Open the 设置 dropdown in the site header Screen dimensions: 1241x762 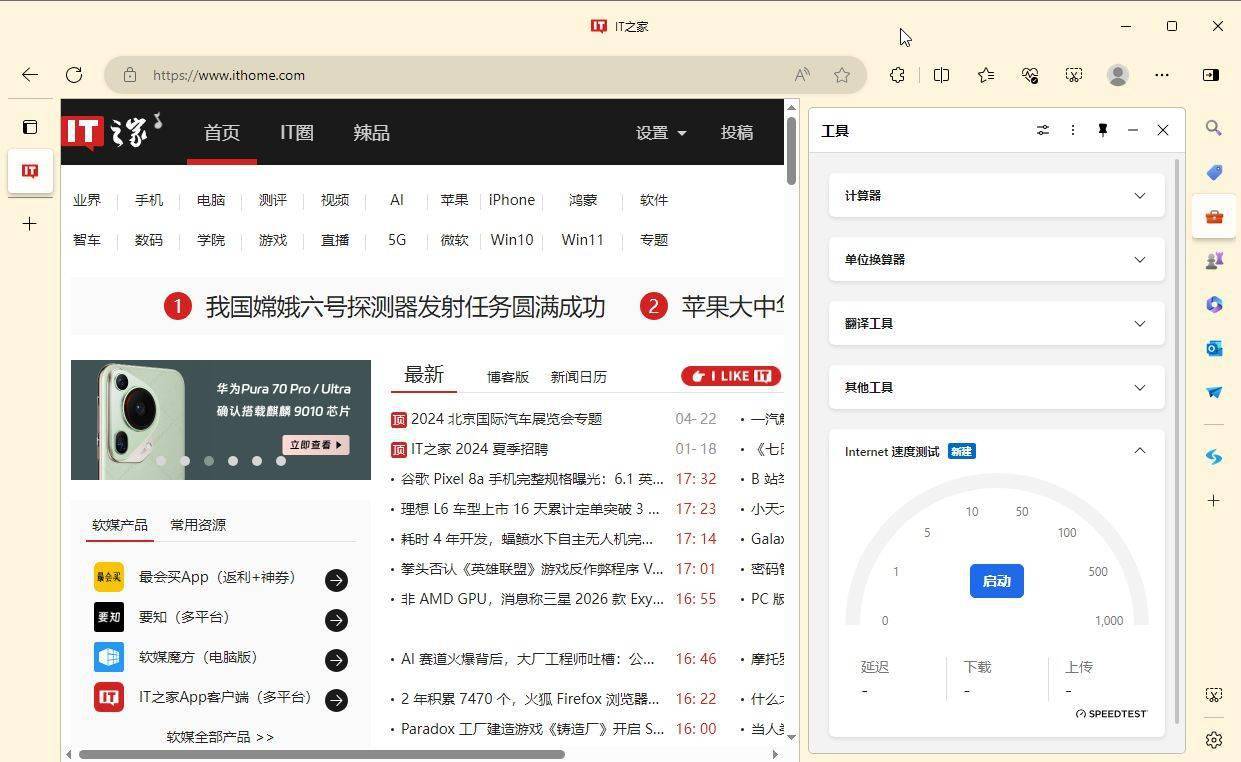tap(661, 132)
